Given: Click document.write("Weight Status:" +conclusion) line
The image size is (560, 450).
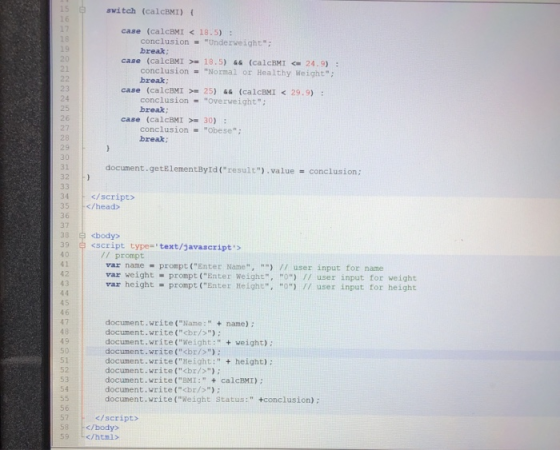Looking at the screenshot, I should 212,400.
